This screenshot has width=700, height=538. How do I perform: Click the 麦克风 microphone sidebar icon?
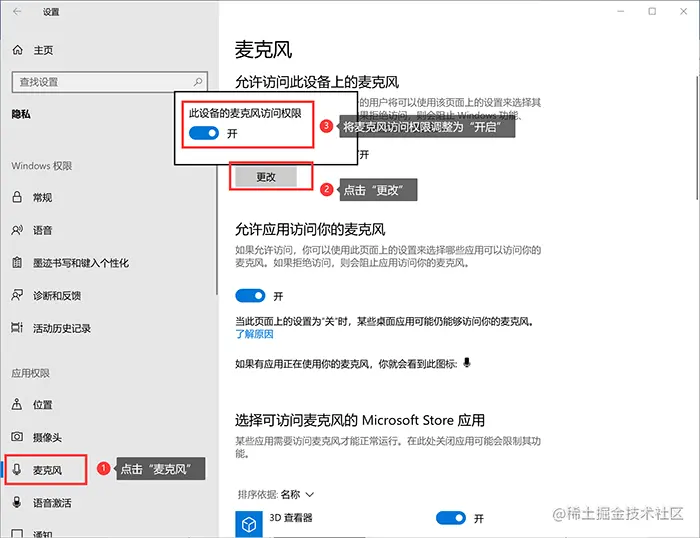(x=17, y=469)
